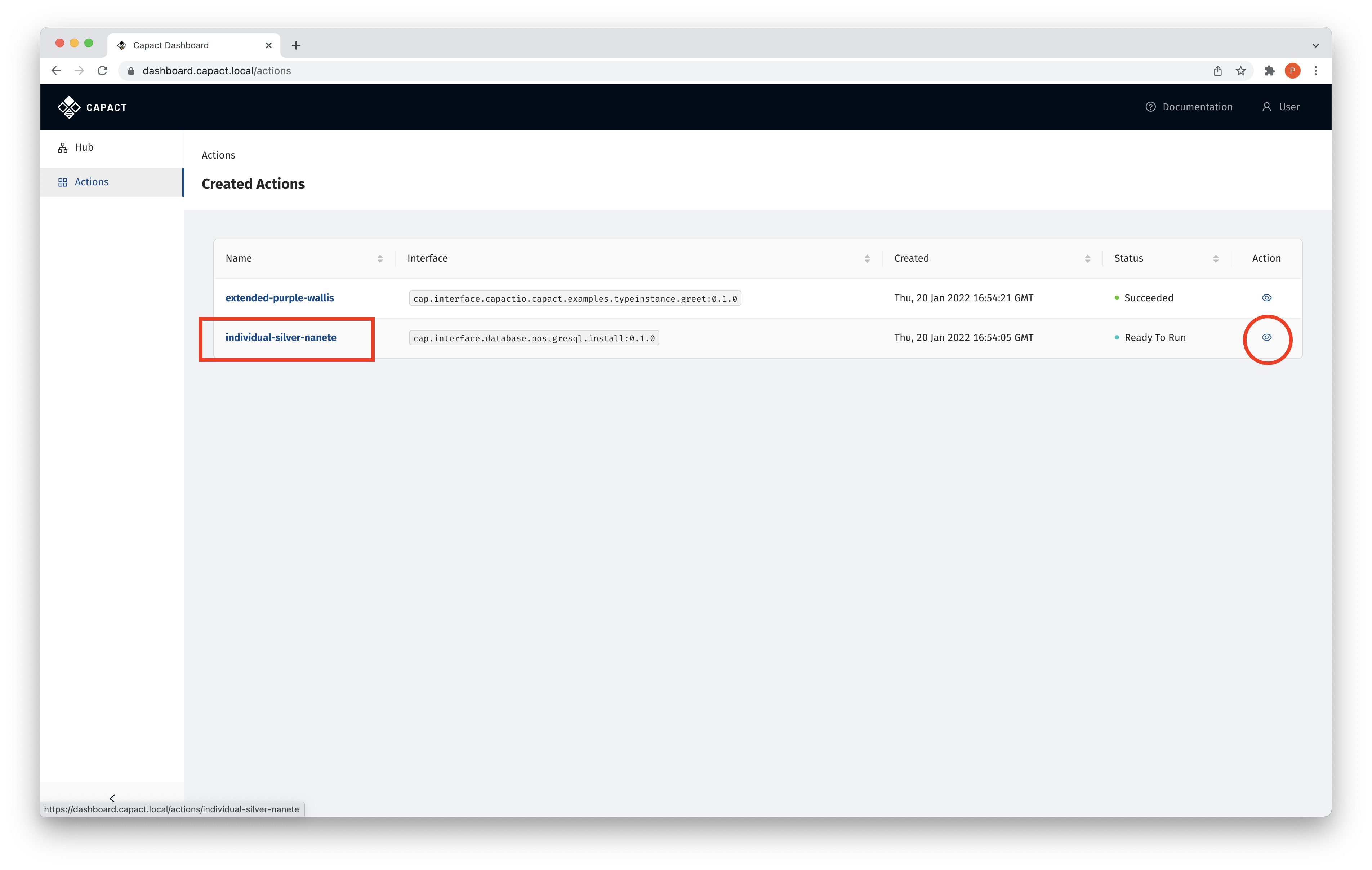Bookmark the page with the star icon
This screenshot has height=870, width=1372.
(x=1240, y=70)
